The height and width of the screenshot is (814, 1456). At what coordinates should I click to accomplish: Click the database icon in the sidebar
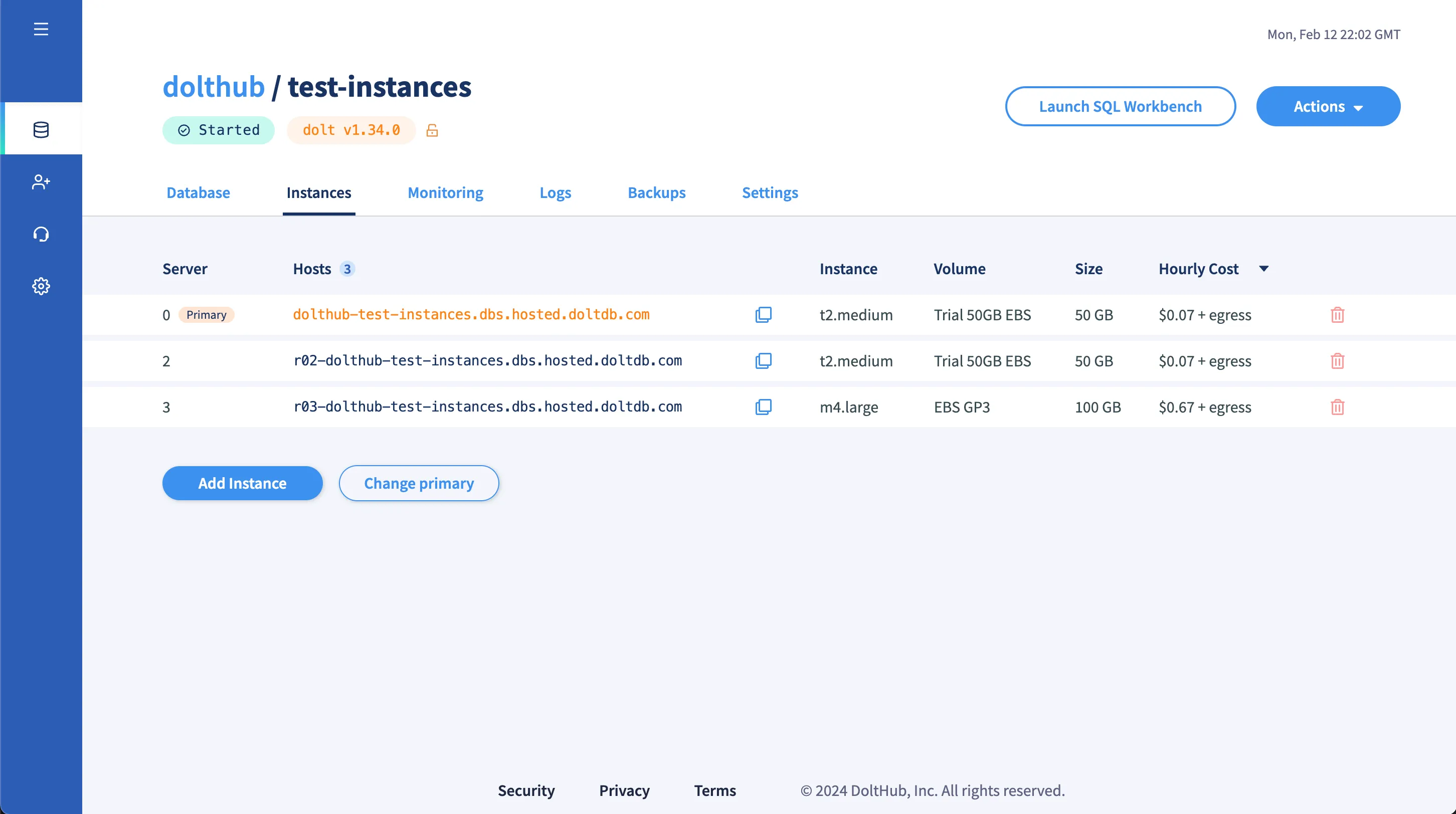(41, 130)
